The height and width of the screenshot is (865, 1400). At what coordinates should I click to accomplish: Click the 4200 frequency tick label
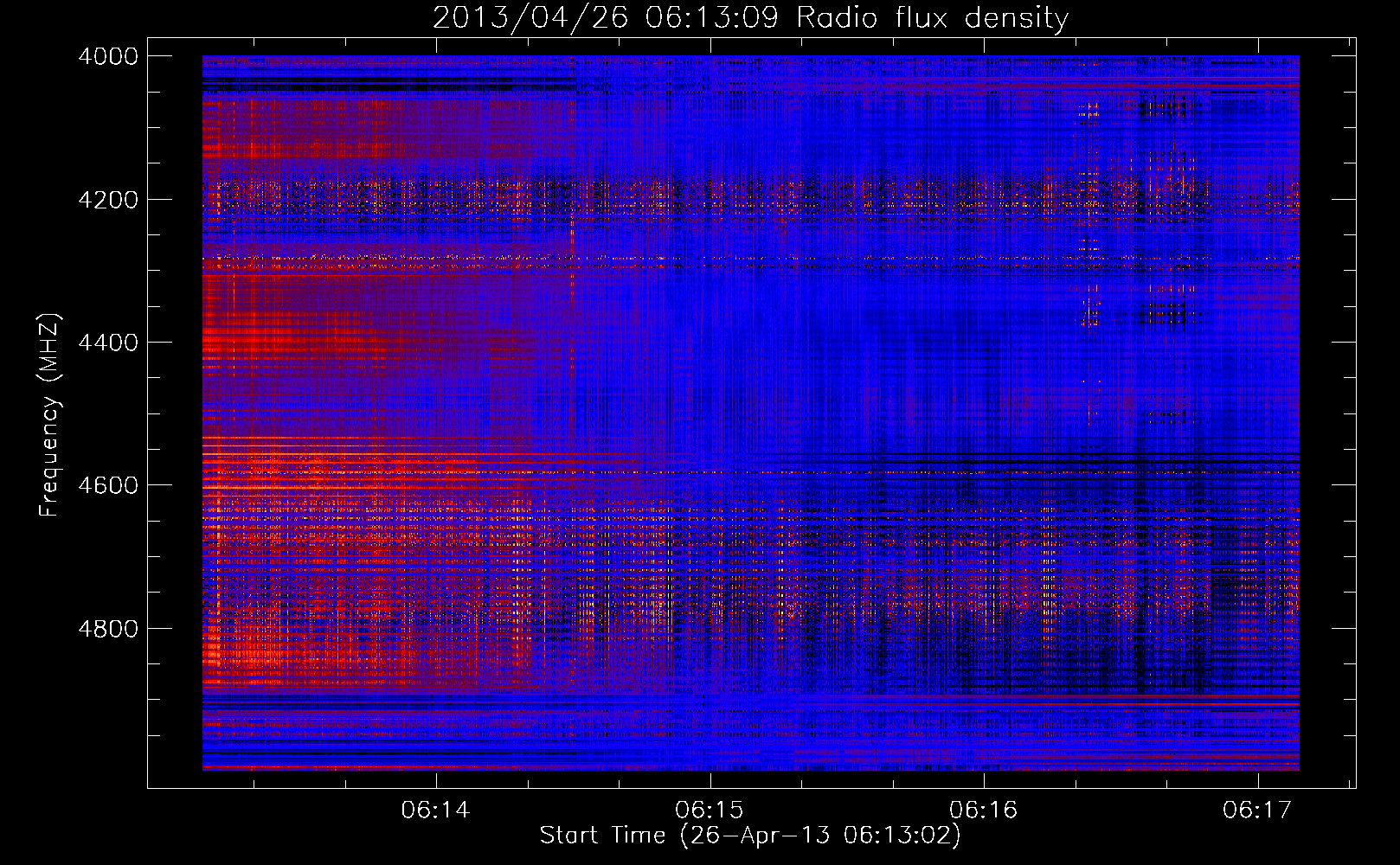(x=108, y=200)
